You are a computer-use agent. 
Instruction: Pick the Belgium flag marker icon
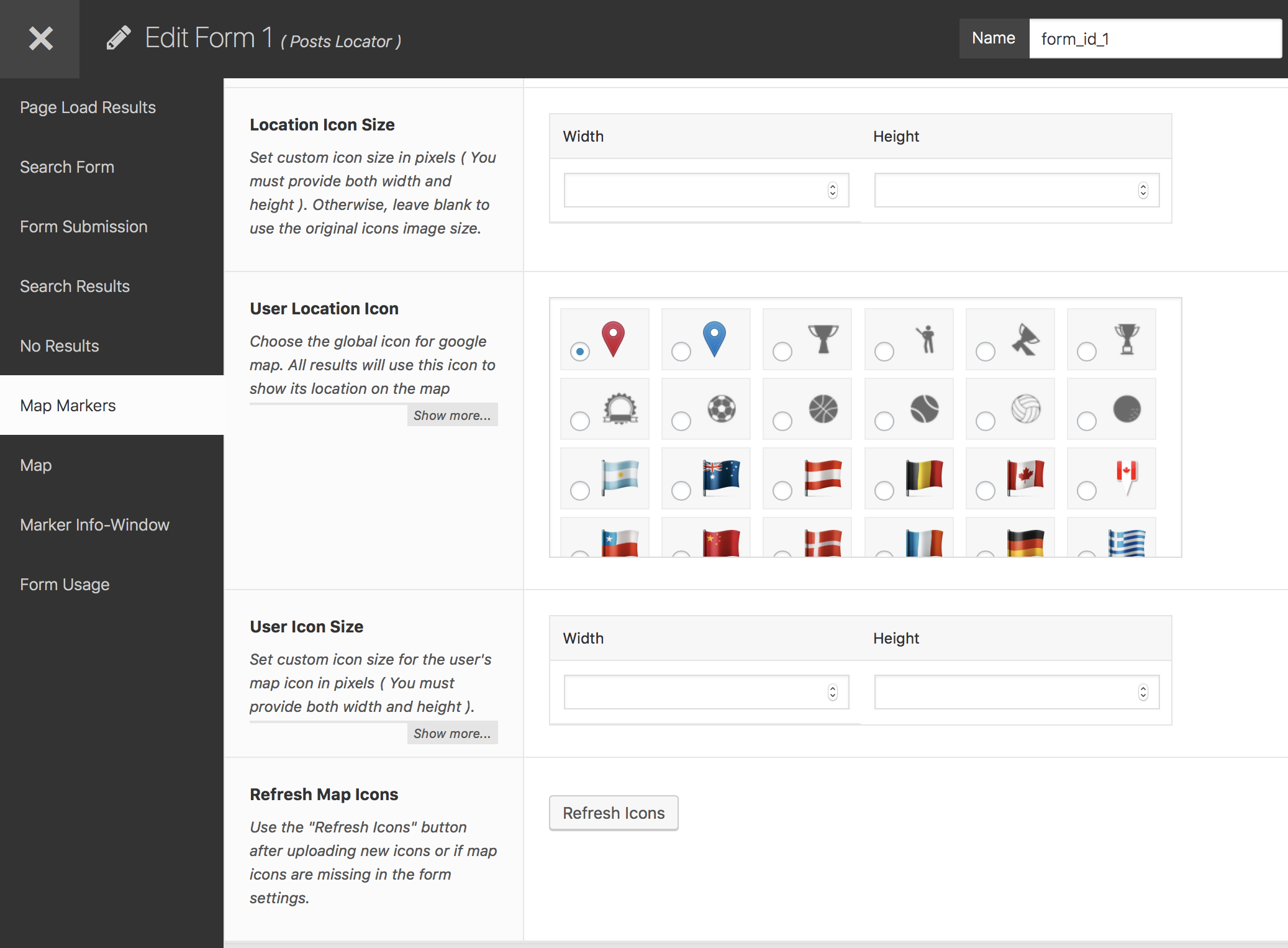pyautogui.click(x=924, y=478)
